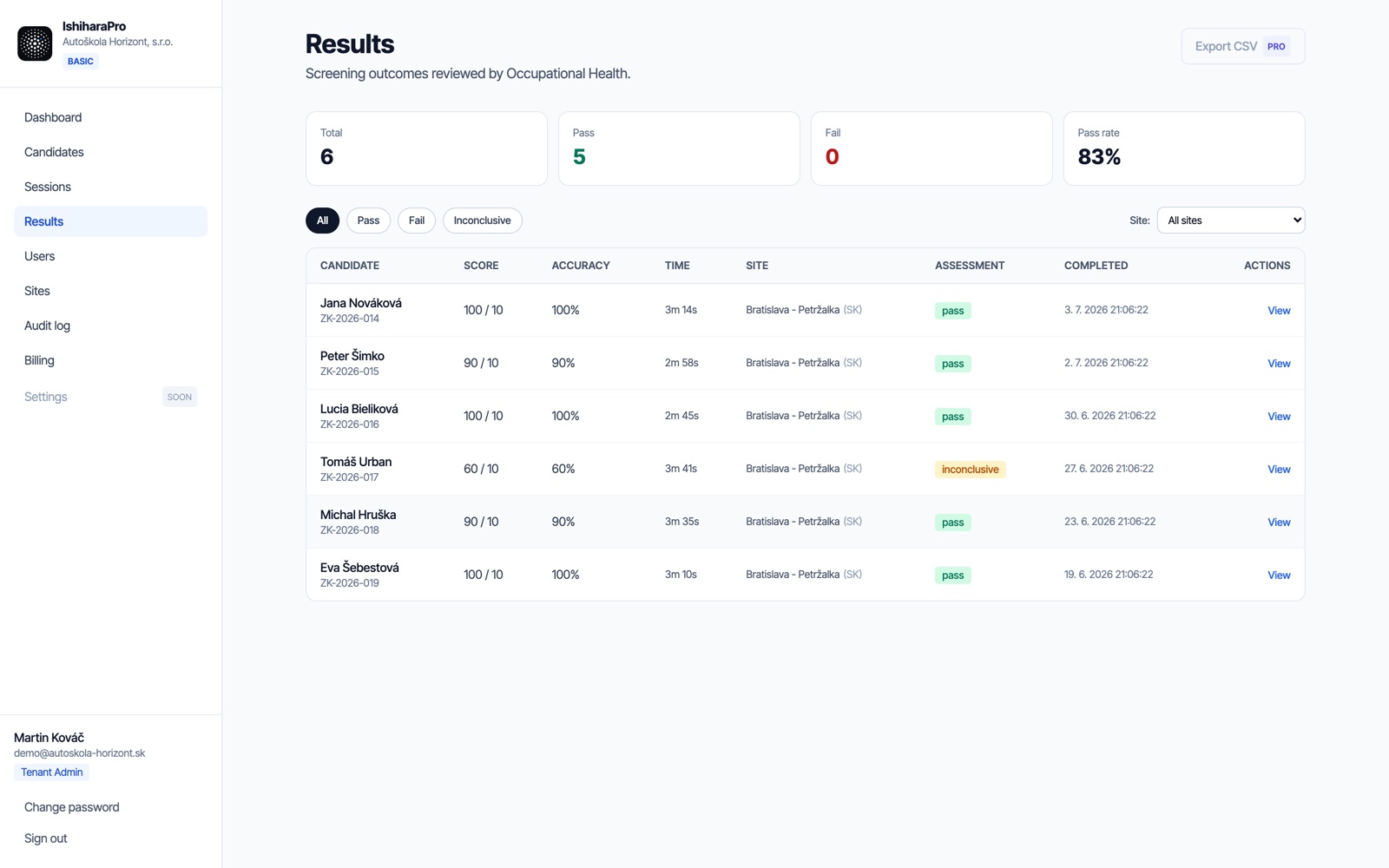This screenshot has height=868, width=1389.
Task: Filter results by Inconclusive
Action: [482, 220]
